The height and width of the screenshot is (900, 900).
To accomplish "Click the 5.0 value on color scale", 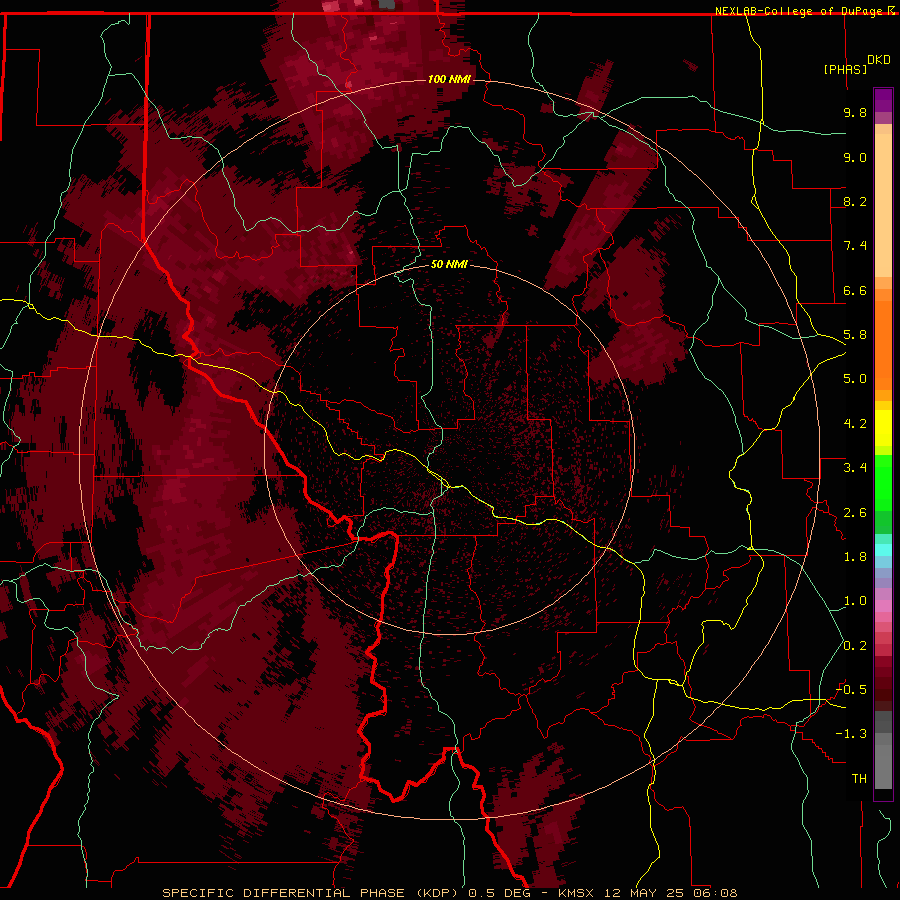I will coord(855,379).
